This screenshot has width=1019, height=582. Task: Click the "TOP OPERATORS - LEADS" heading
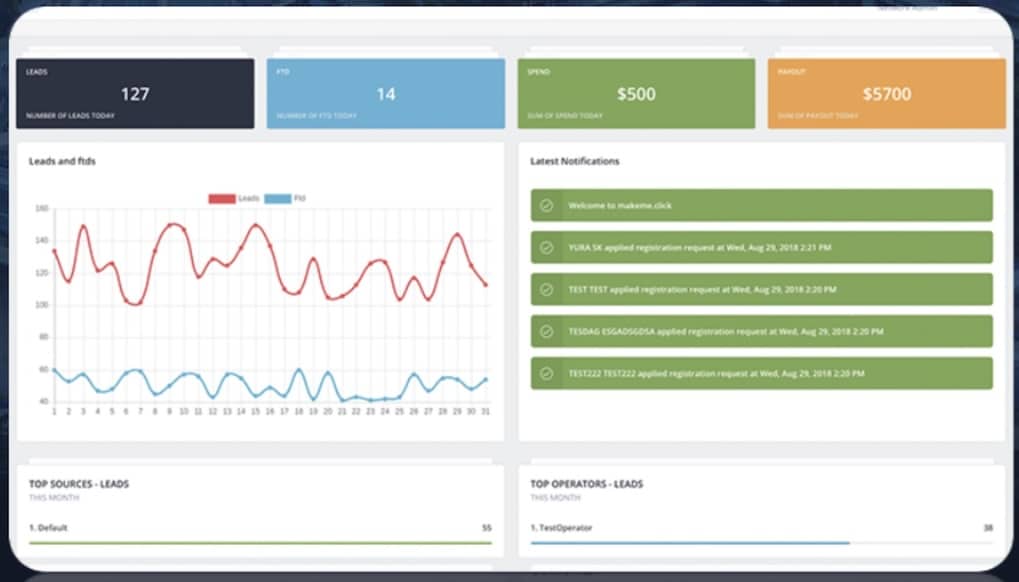pyautogui.click(x=587, y=484)
